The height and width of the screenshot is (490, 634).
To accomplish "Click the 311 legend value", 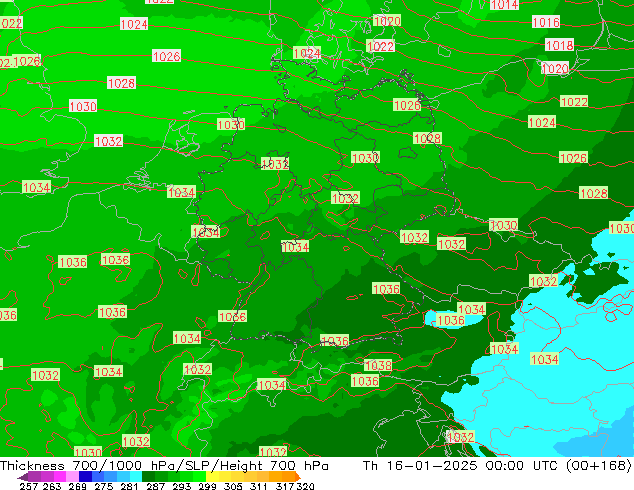I will coord(258,486).
